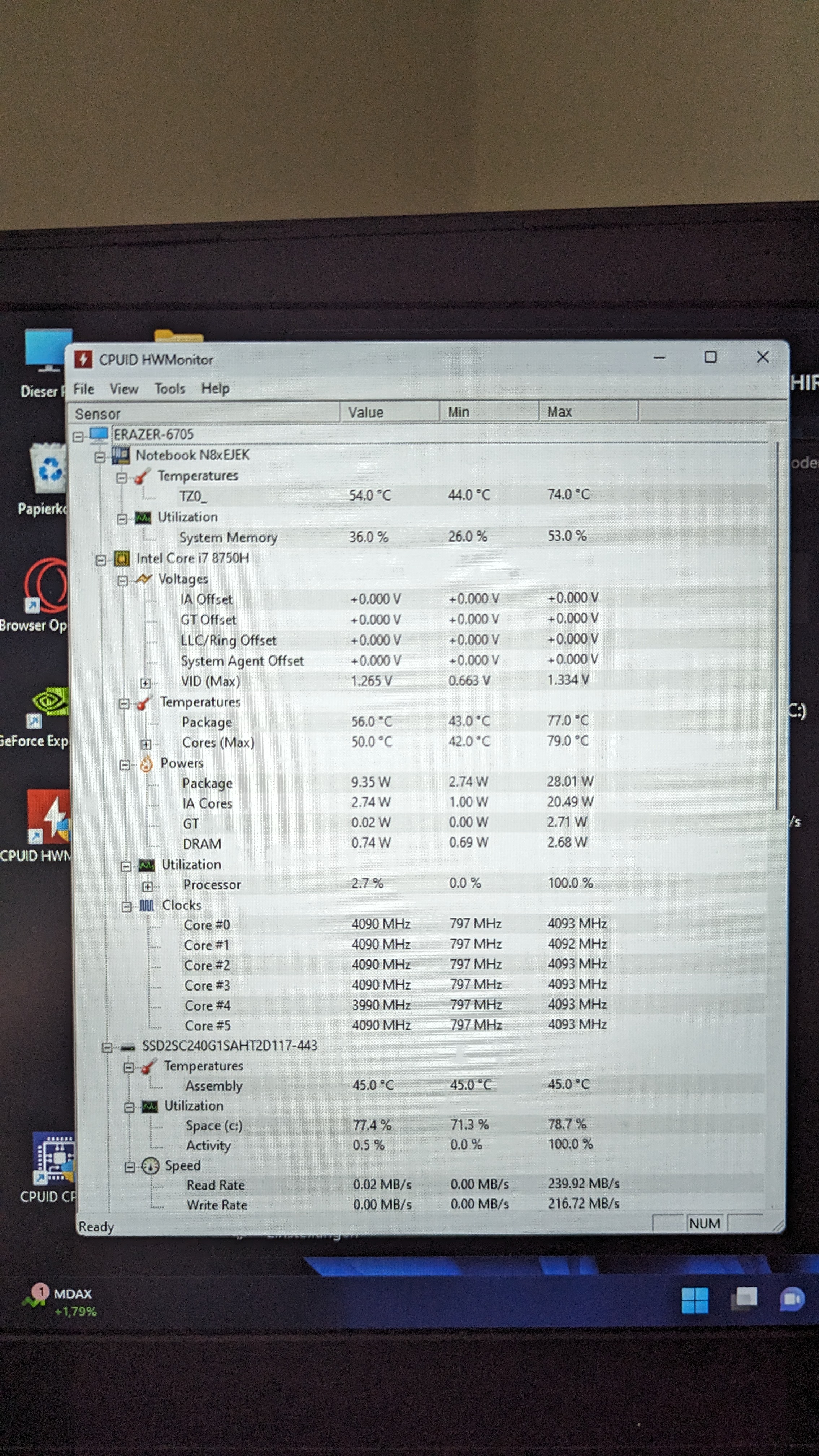Expand the Cores (Max) temperature entry
Viewport: 819px width, 1456px height.
(x=146, y=744)
